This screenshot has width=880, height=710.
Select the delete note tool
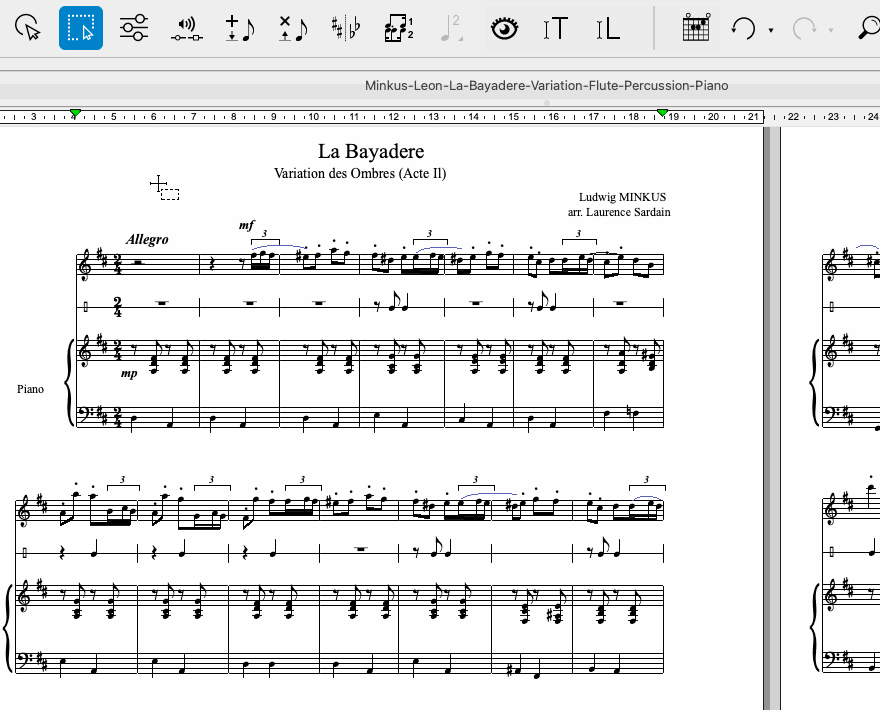[x=293, y=28]
